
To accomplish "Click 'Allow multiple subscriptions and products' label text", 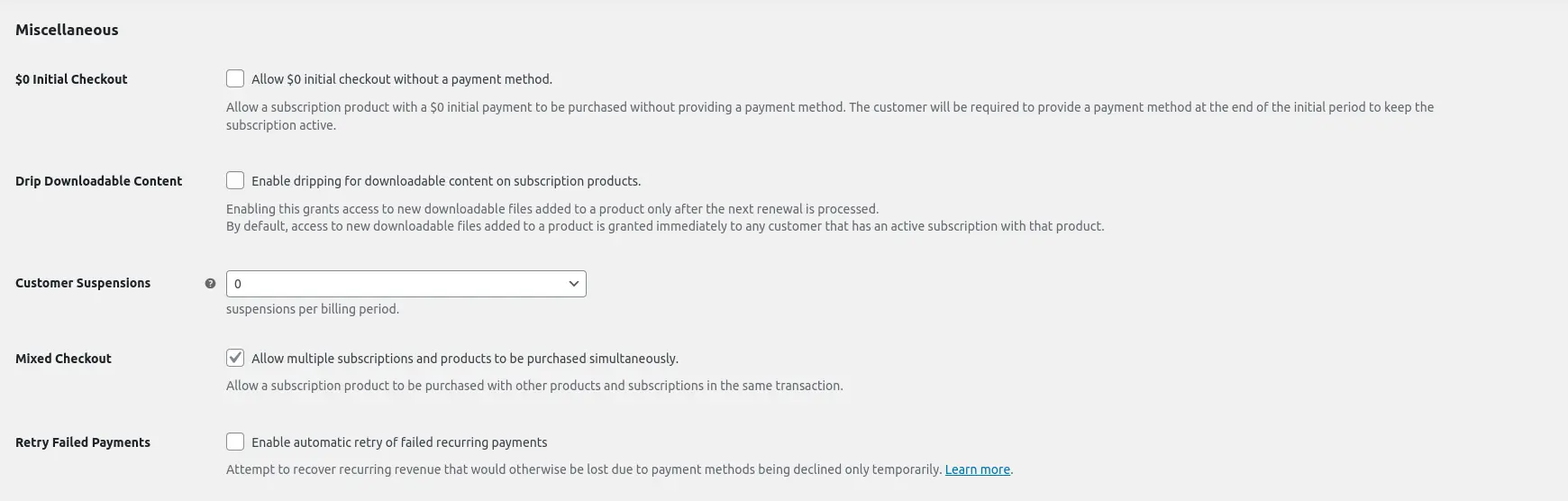I will tap(464, 359).
